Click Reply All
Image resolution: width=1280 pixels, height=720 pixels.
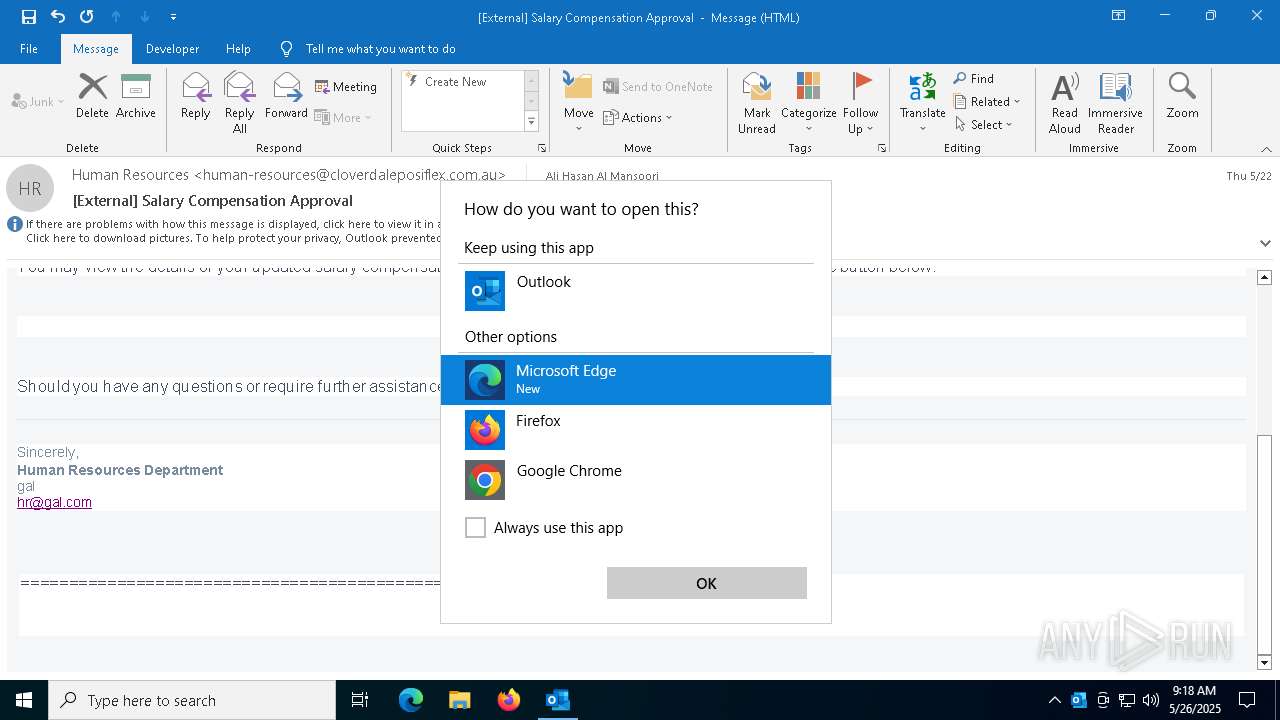click(x=239, y=103)
